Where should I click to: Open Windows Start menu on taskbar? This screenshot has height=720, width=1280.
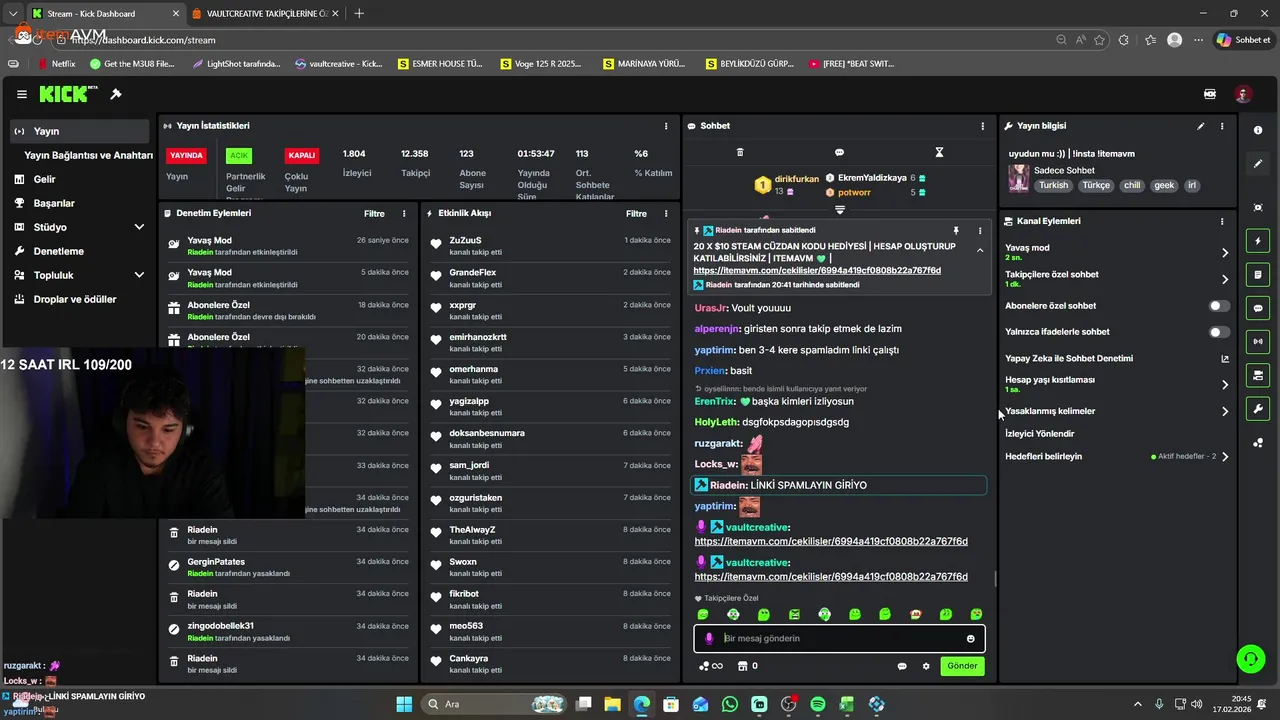click(404, 704)
